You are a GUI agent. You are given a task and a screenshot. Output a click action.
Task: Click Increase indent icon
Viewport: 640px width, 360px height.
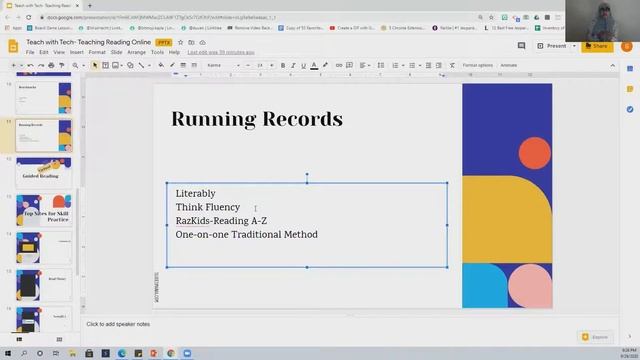pyautogui.click(x=439, y=65)
